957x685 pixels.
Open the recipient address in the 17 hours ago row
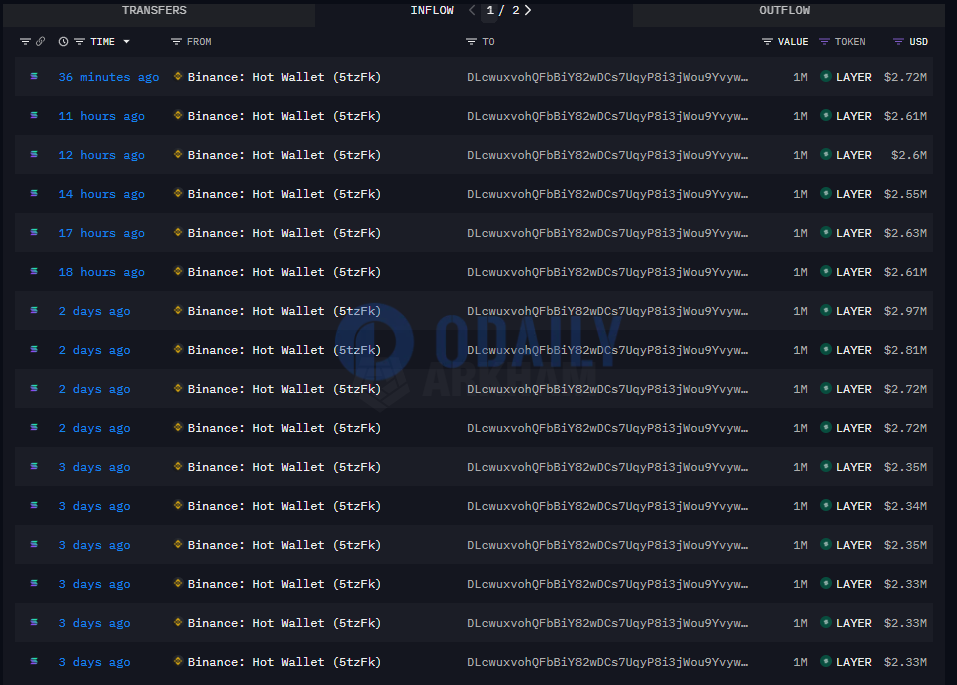pyautogui.click(x=608, y=233)
